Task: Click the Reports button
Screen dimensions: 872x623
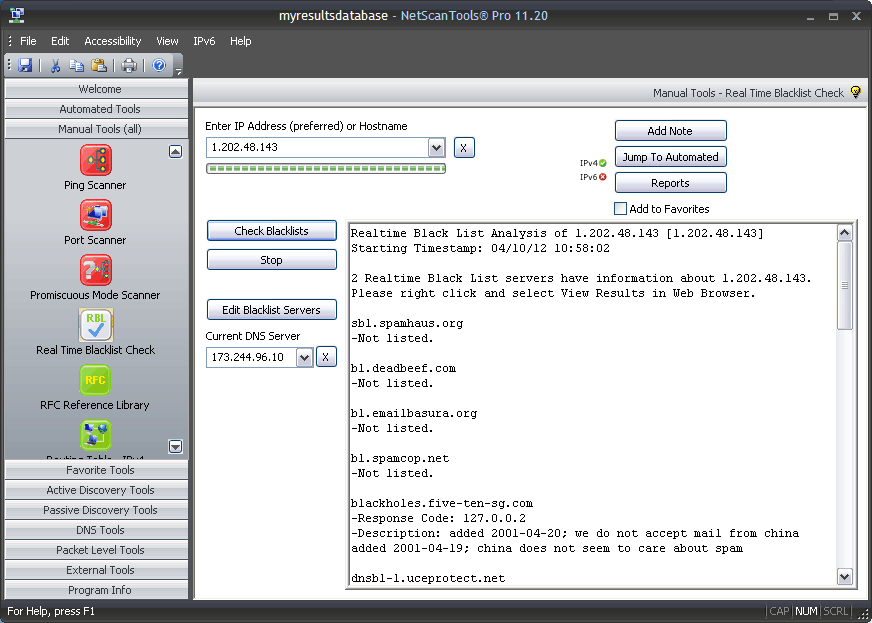Action: (670, 183)
